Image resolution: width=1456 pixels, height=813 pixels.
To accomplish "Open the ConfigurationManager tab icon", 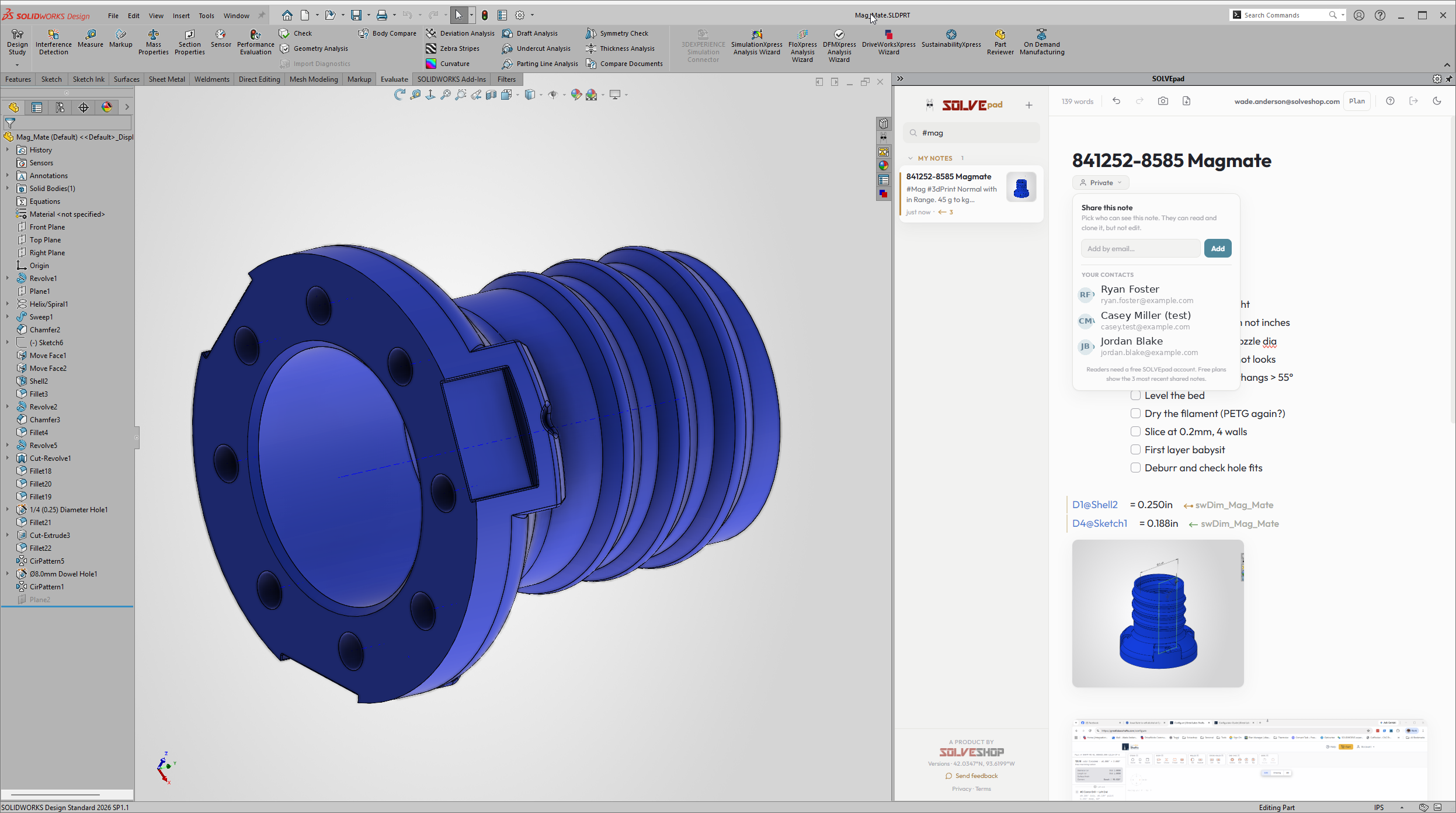I will click(60, 107).
